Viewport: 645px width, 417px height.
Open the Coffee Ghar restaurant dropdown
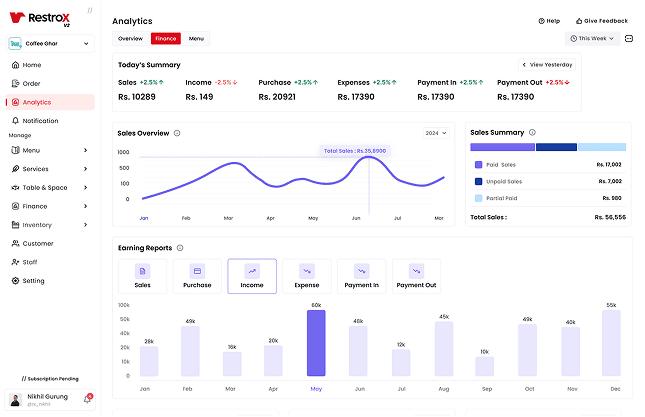click(50, 44)
